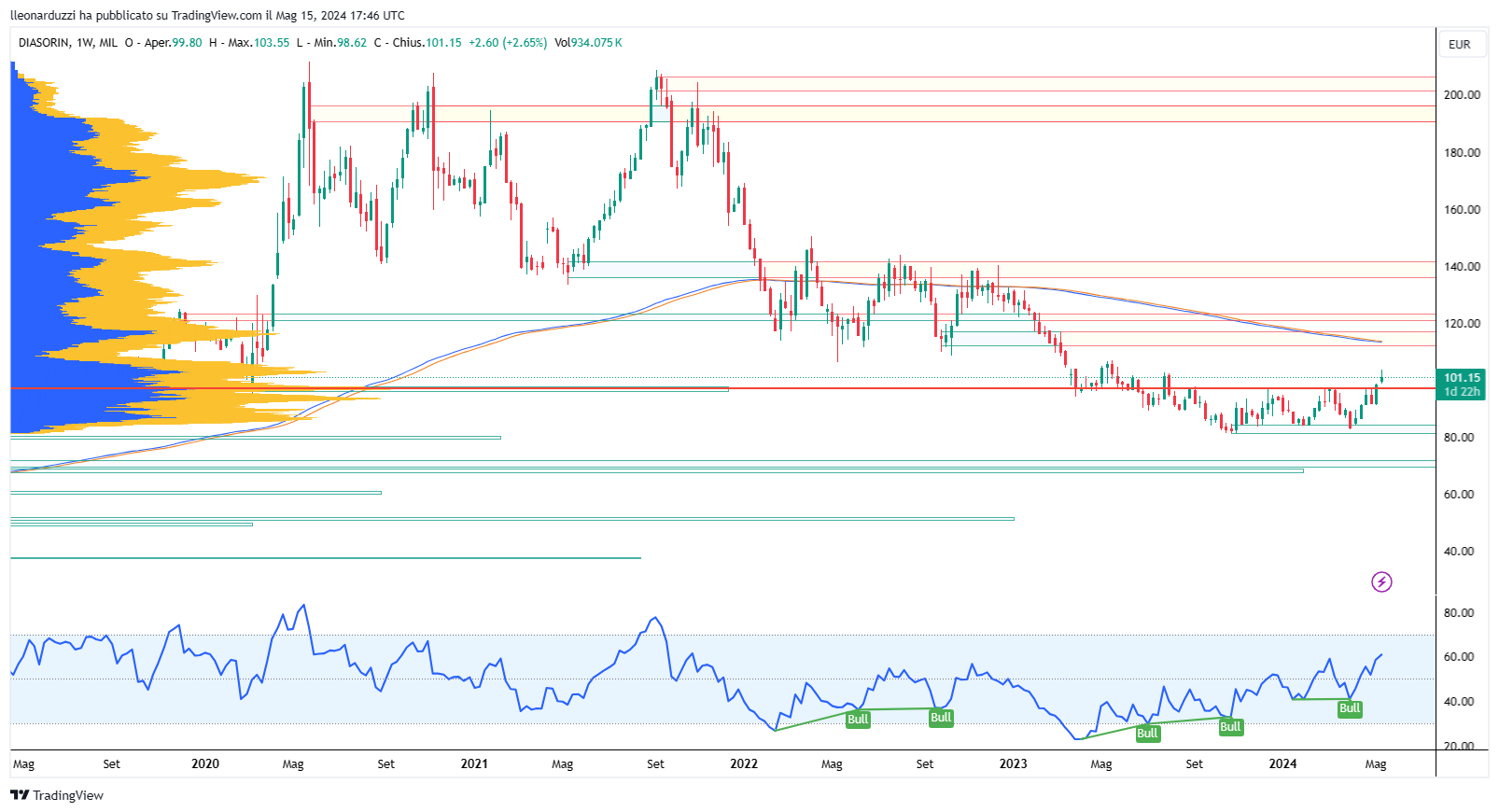This screenshot has width=1499, height=812.
Task: Click the DIASORIN, 1W, MIL symbol title
Action: point(68,43)
